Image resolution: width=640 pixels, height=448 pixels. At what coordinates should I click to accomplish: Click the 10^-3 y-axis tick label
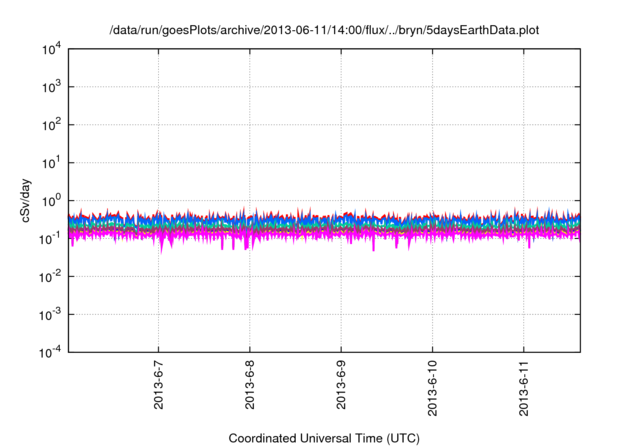50,315
